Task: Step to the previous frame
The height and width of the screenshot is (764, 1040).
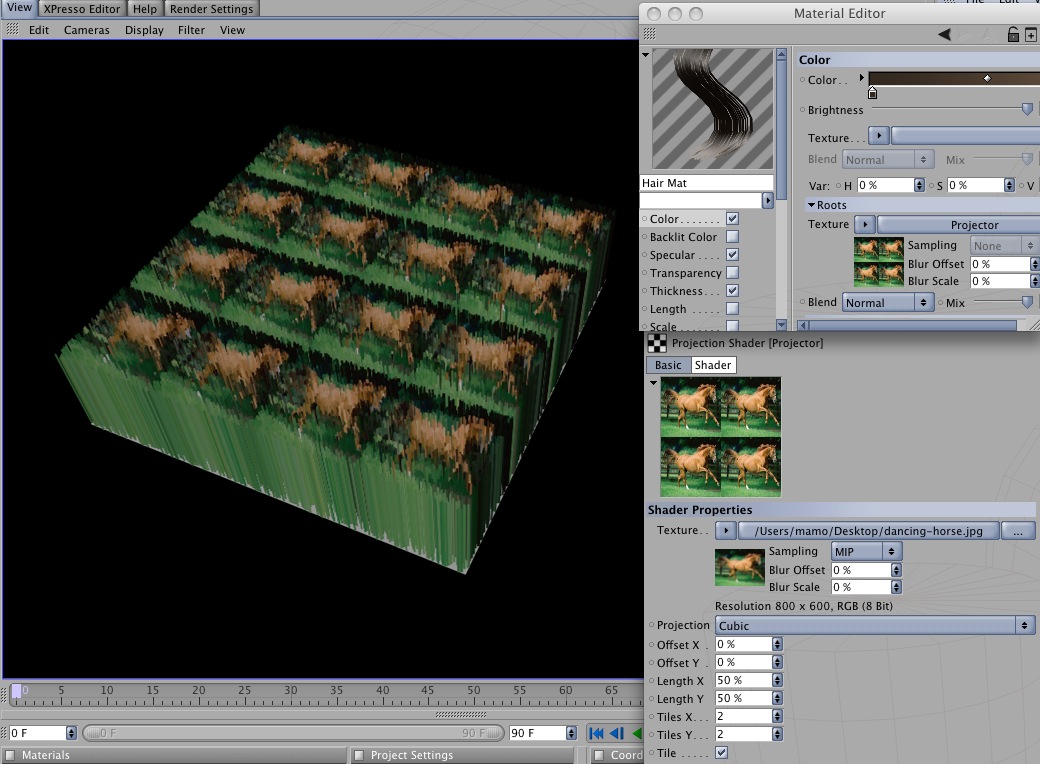Action: (x=617, y=733)
